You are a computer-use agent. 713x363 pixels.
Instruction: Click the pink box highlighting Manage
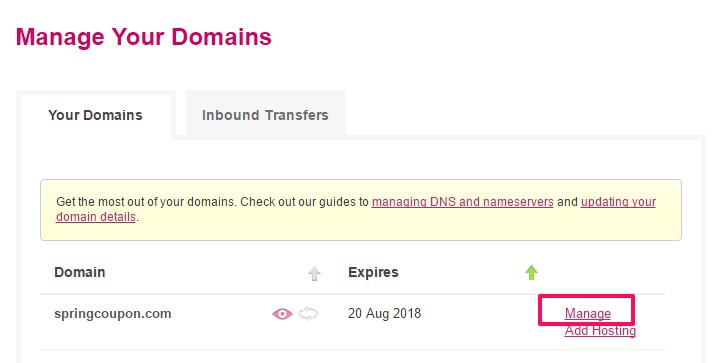click(x=586, y=310)
